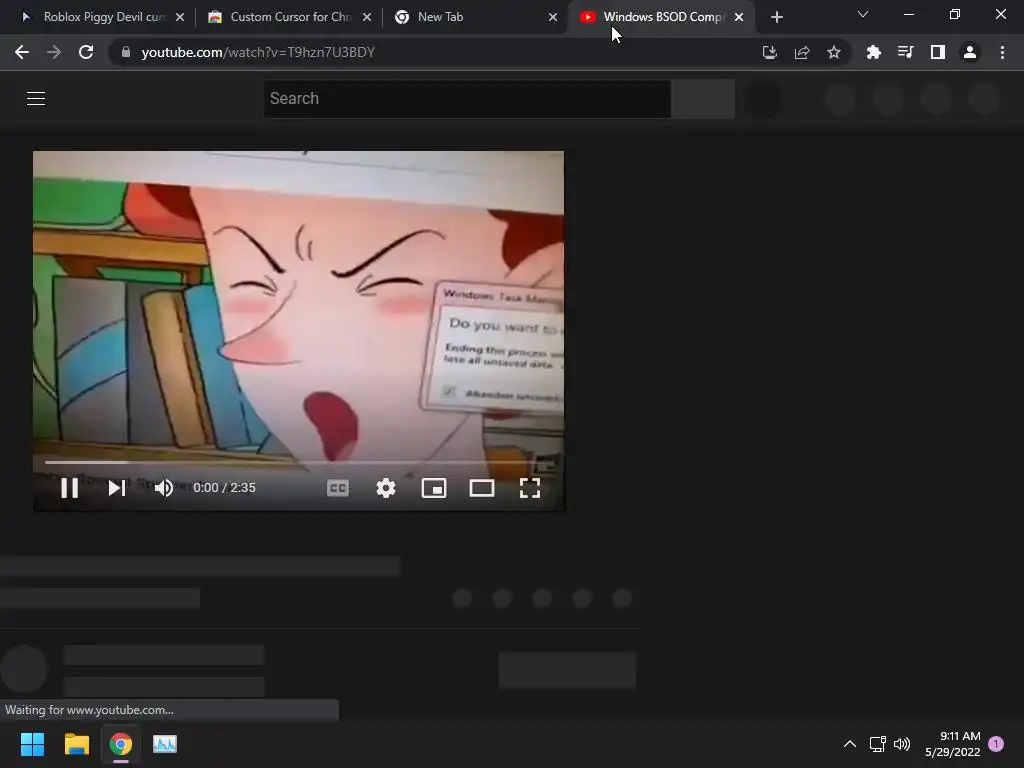Open the tab search dropdown
Image resolution: width=1024 pixels, height=768 pixels.
pos(863,14)
